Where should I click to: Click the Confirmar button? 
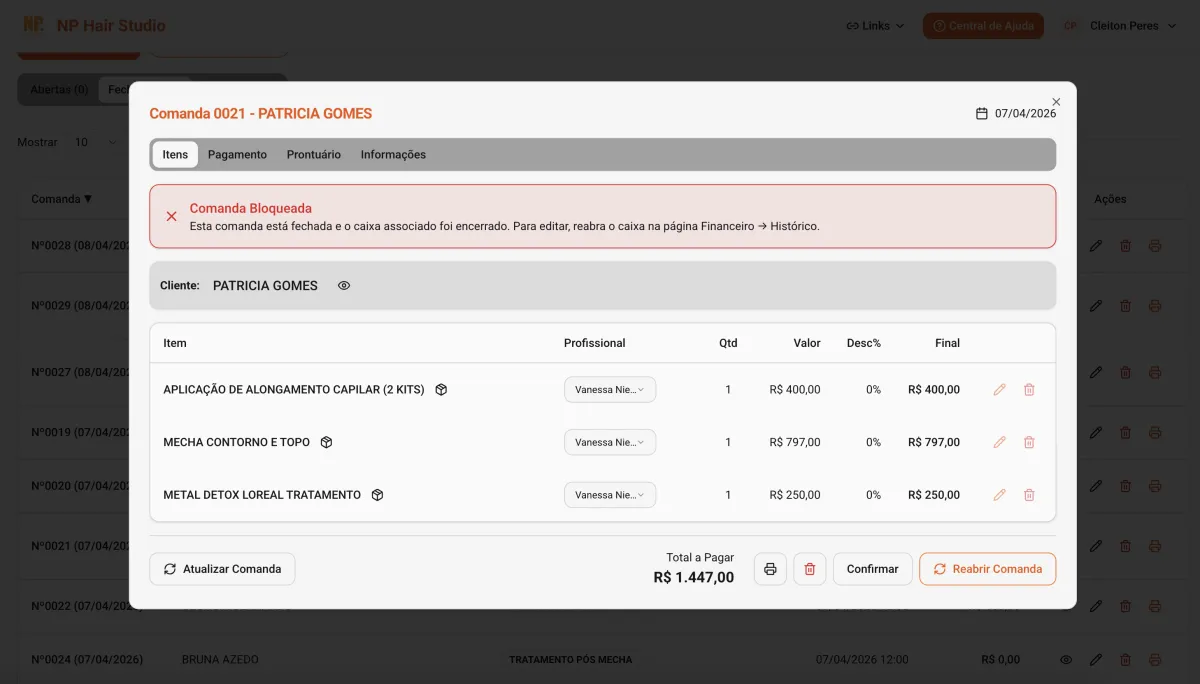[872, 568]
